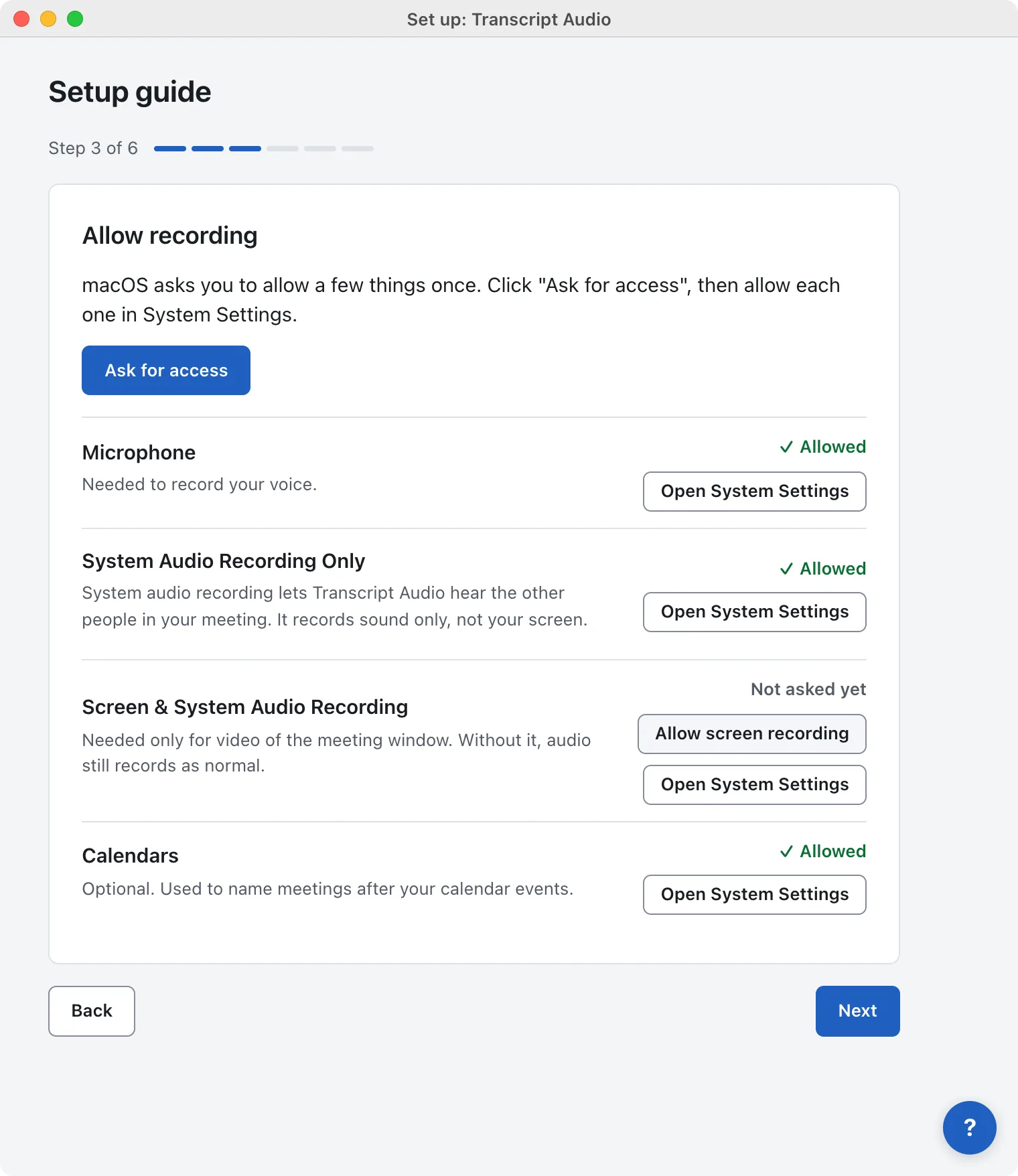This screenshot has width=1018, height=1176.
Task: Open System Settings for System Audio Recording Only
Action: [x=755, y=612]
